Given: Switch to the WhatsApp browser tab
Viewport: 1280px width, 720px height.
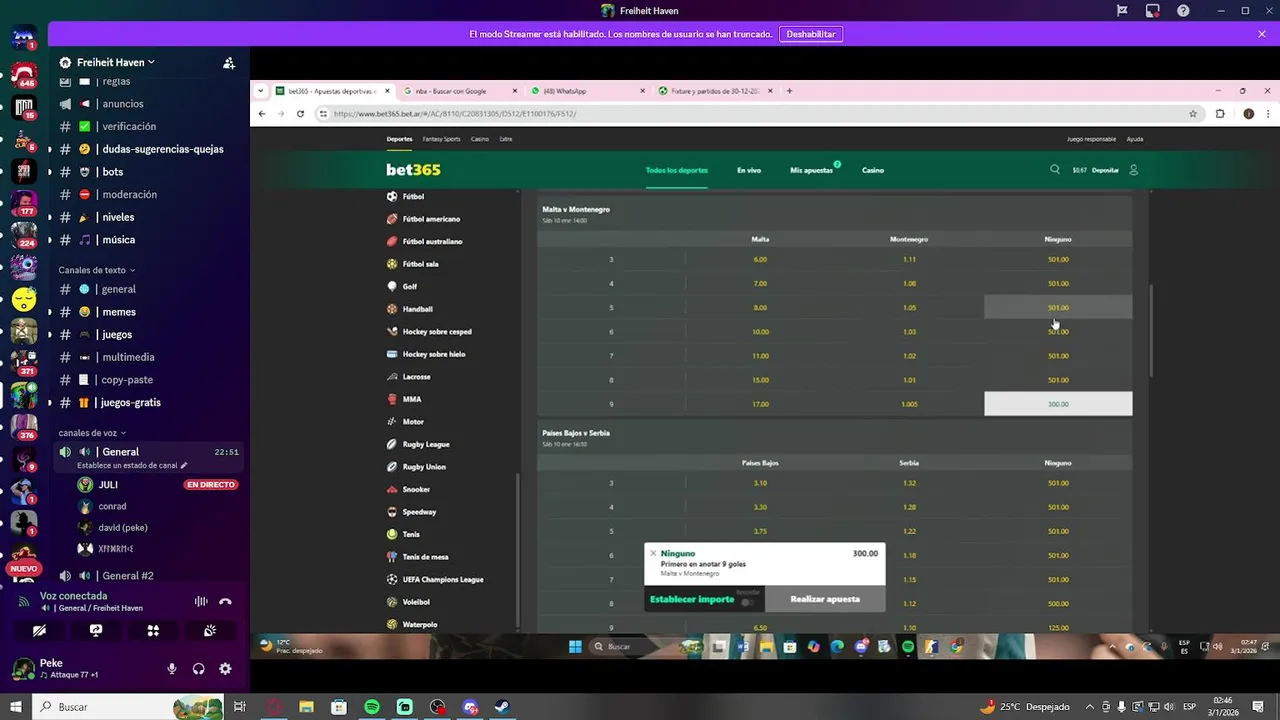Looking at the screenshot, I should [x=586, y=91].
